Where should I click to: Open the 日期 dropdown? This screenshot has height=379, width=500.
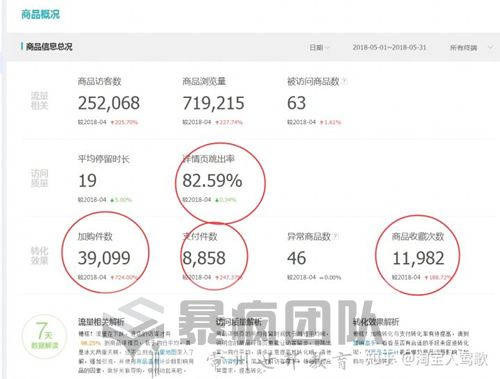[x=319, y=48]
